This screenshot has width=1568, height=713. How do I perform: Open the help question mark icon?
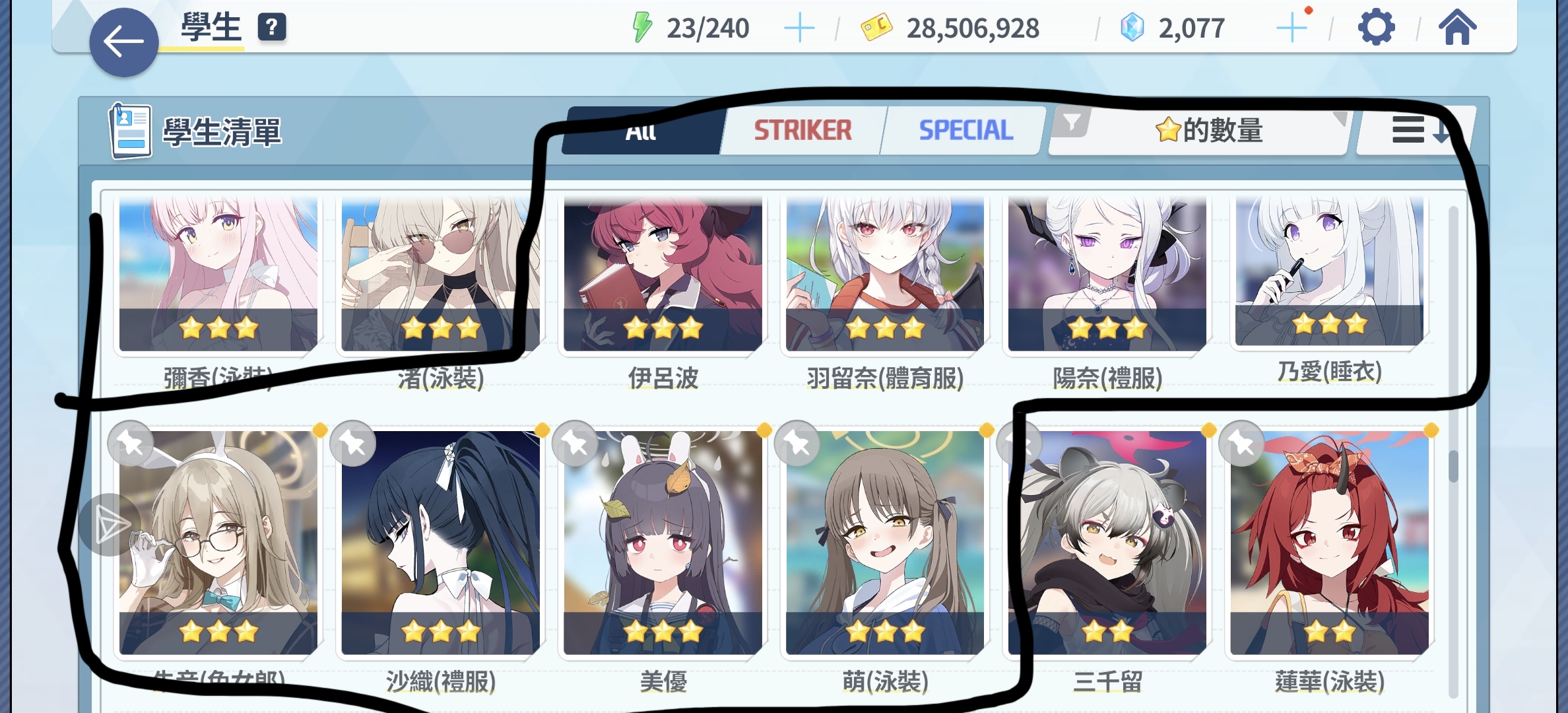271,28
